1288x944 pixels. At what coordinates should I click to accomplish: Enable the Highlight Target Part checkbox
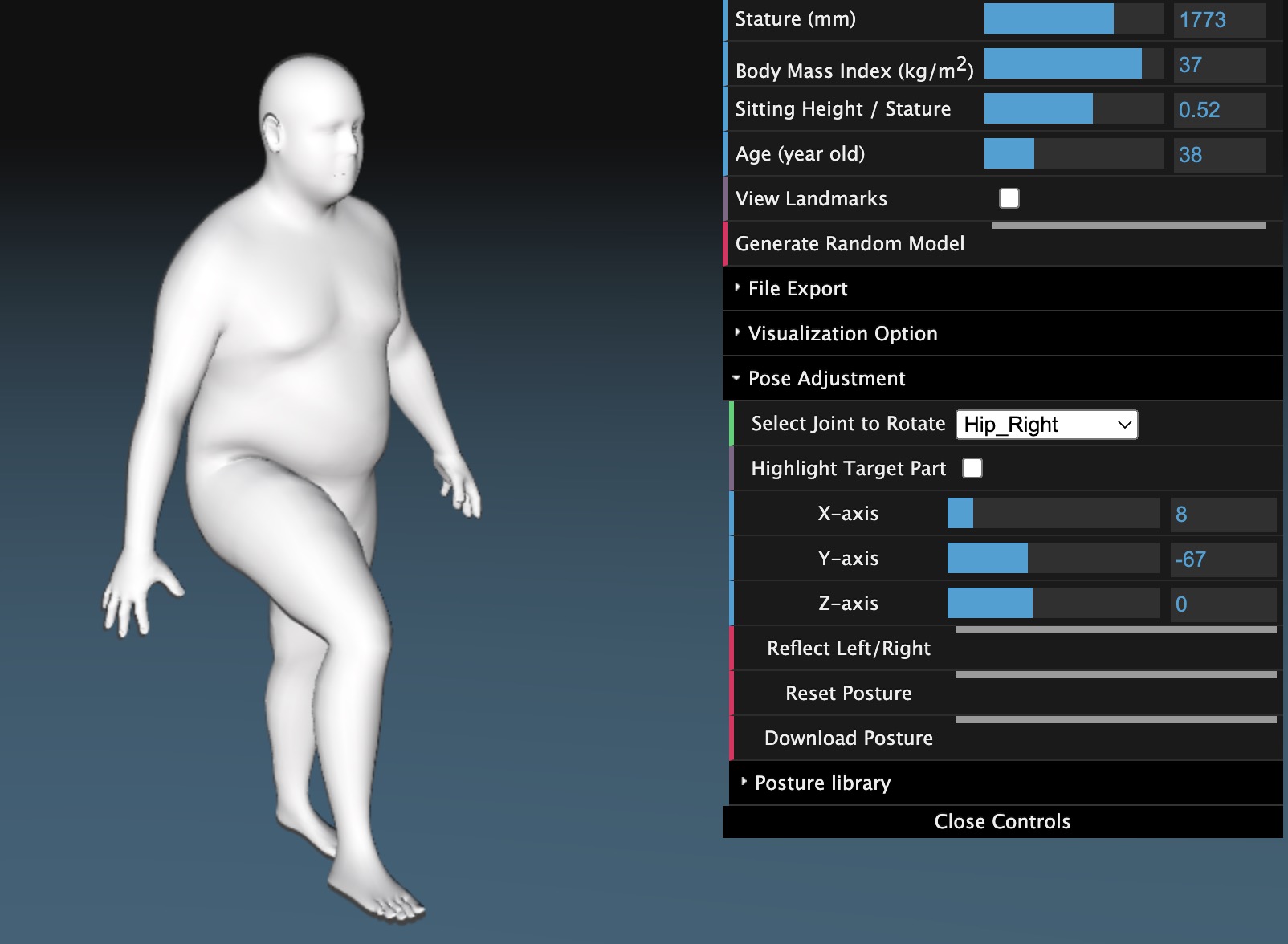(972, 467)
